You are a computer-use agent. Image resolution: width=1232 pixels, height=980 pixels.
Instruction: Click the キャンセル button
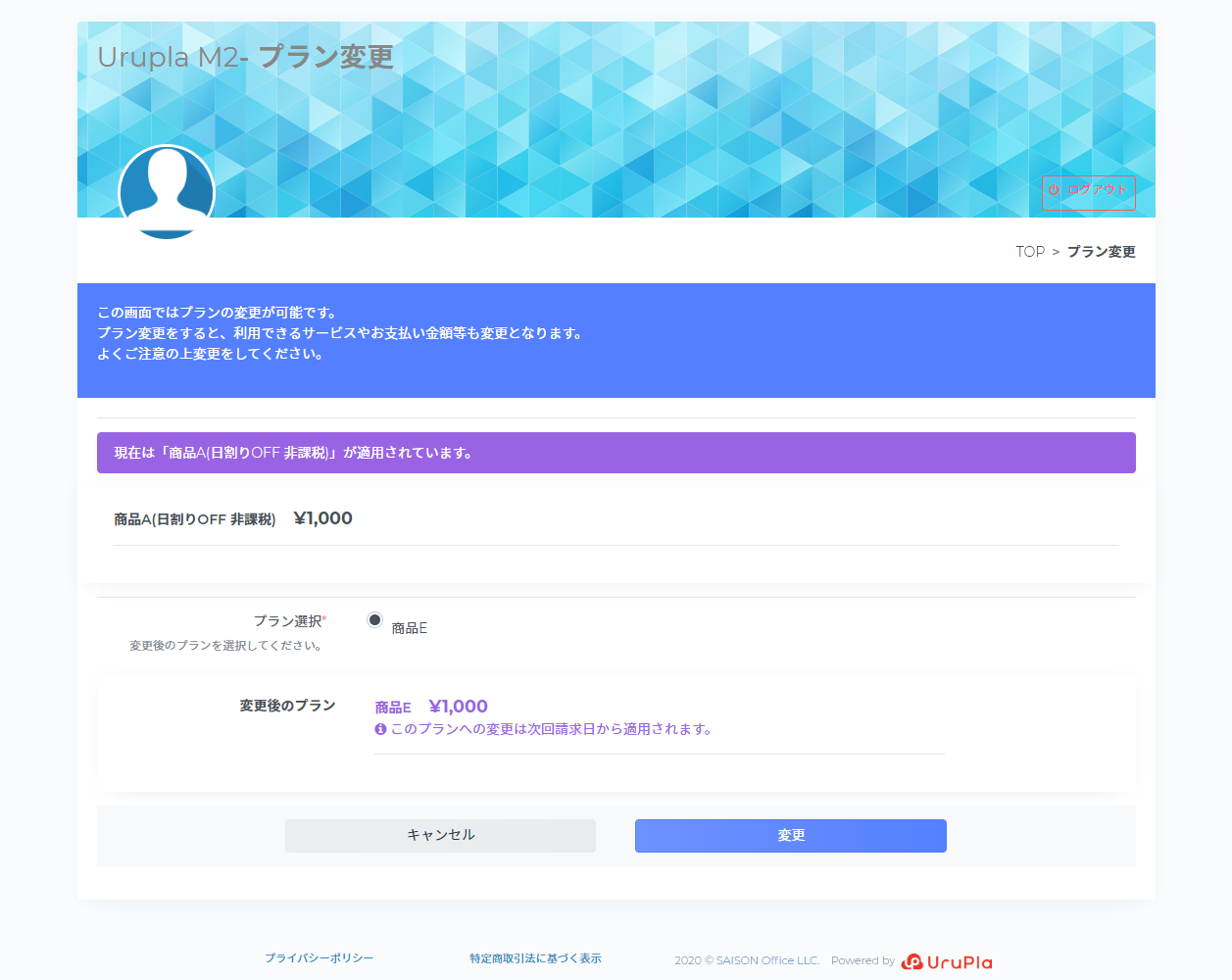440,835
